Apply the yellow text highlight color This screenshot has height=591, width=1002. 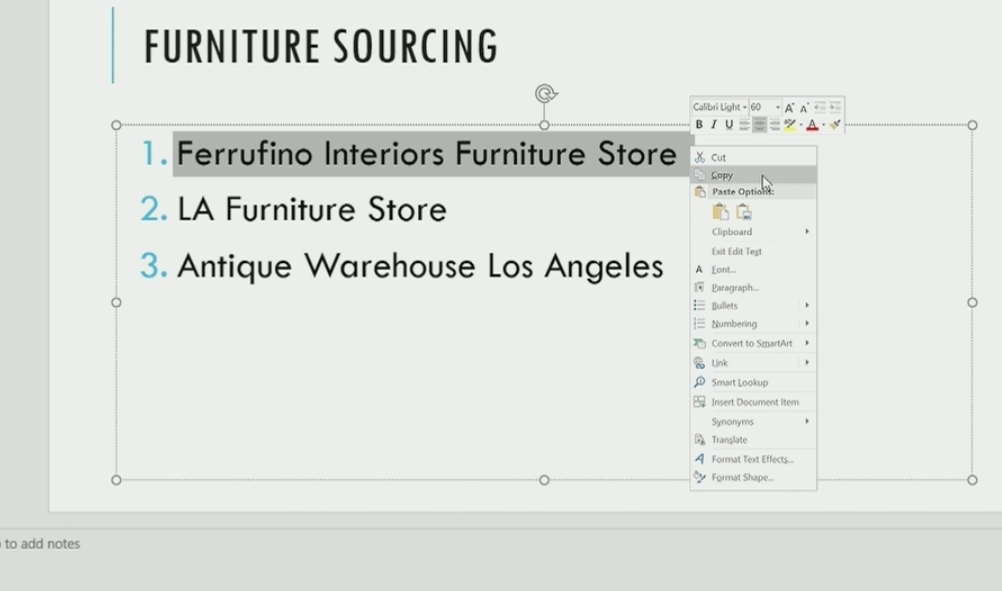[x=790, y=125]
